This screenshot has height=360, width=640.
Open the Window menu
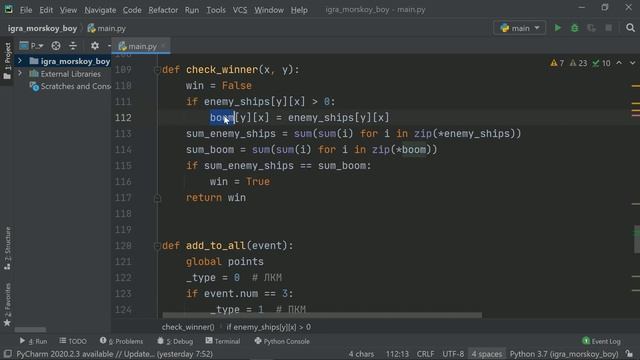(x=269, y=9)
